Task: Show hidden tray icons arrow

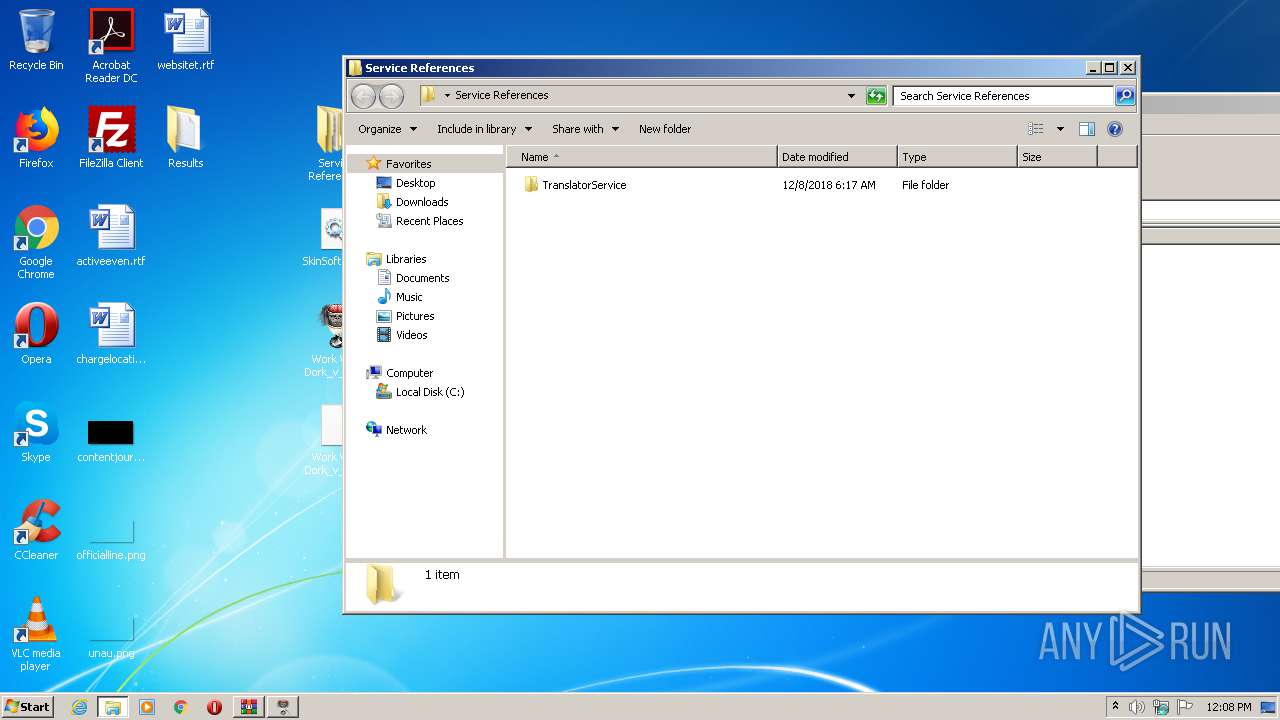Action: [x=1115, y=707]
